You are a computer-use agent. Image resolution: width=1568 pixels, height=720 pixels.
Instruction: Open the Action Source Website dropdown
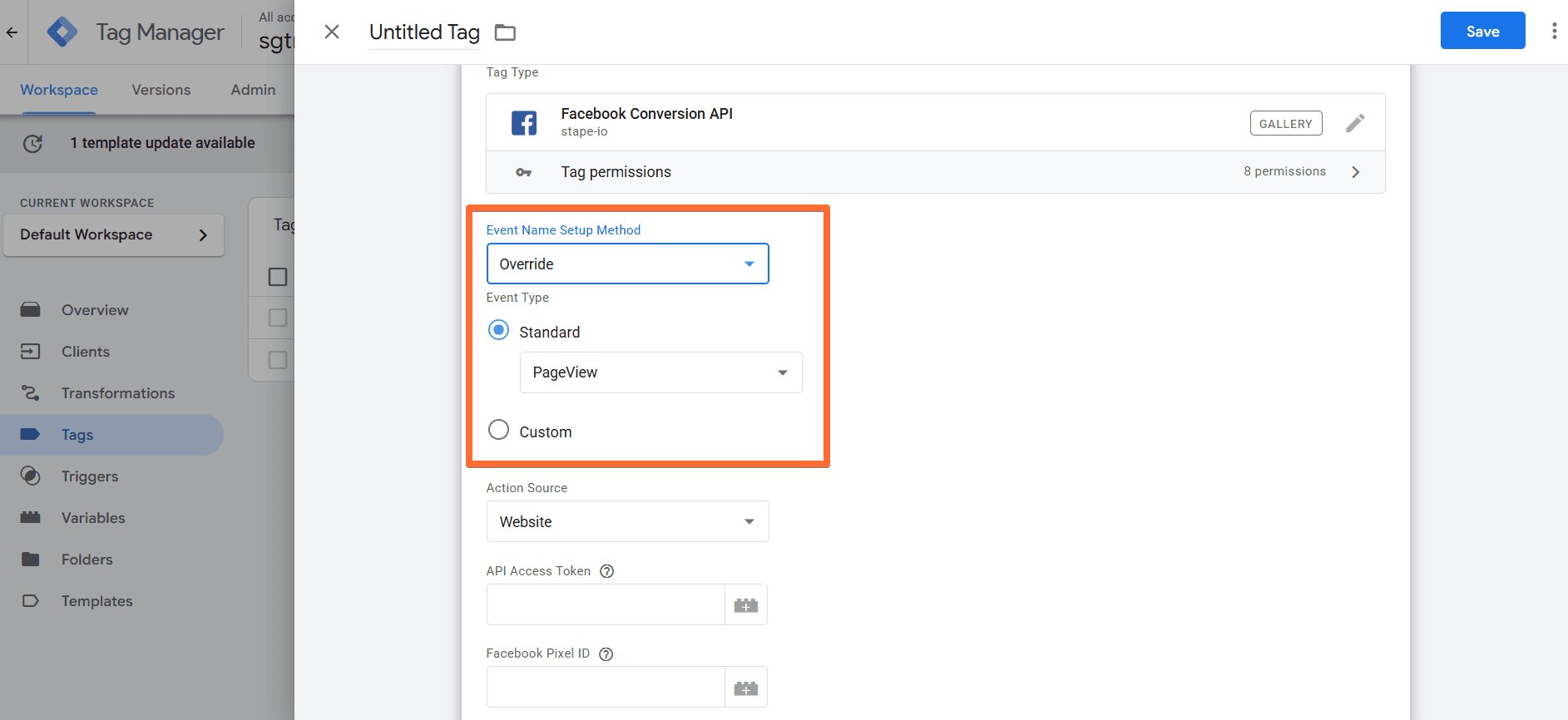coord(627,521)
